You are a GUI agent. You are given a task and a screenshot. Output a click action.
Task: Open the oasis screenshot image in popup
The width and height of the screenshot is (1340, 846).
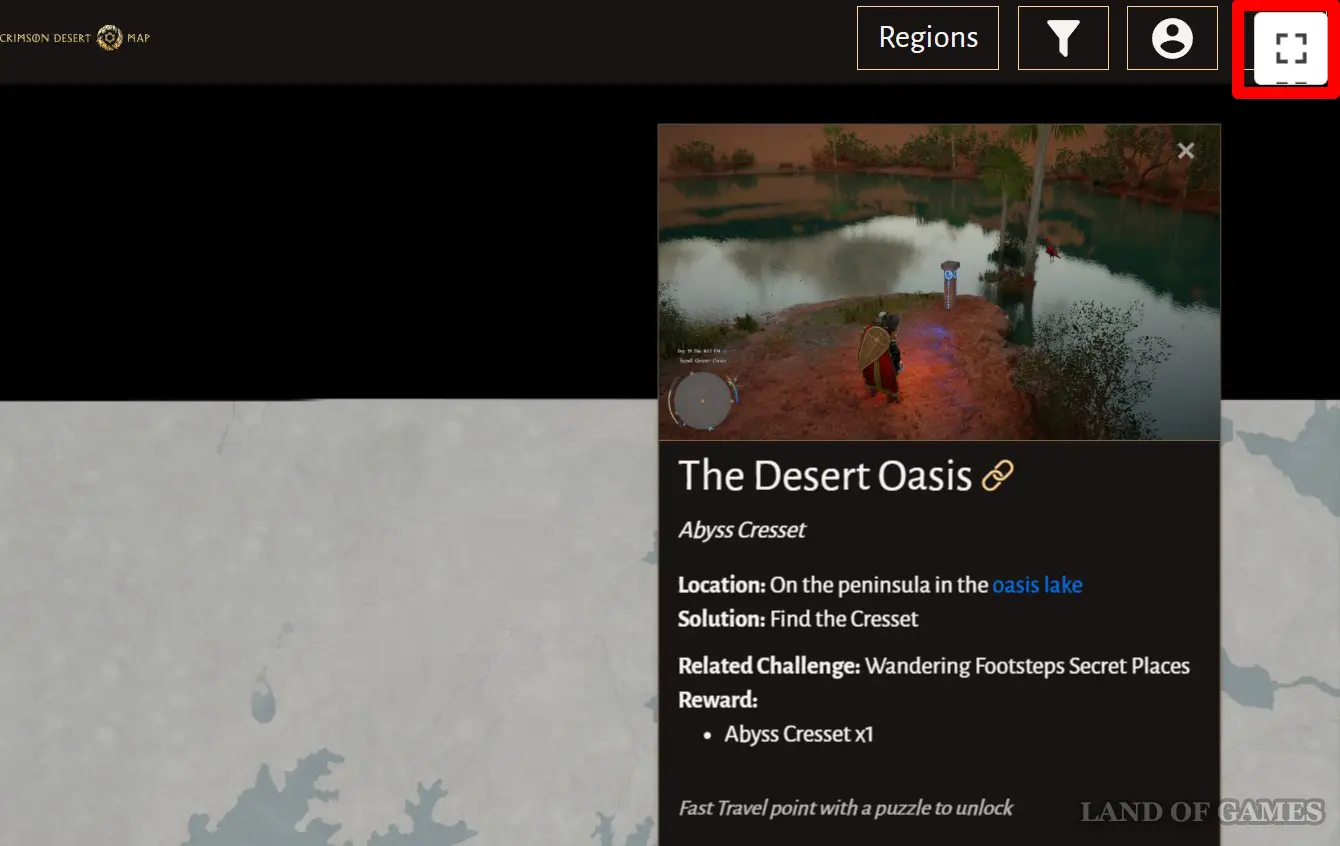pyautogui.click(x=939, y=282)
